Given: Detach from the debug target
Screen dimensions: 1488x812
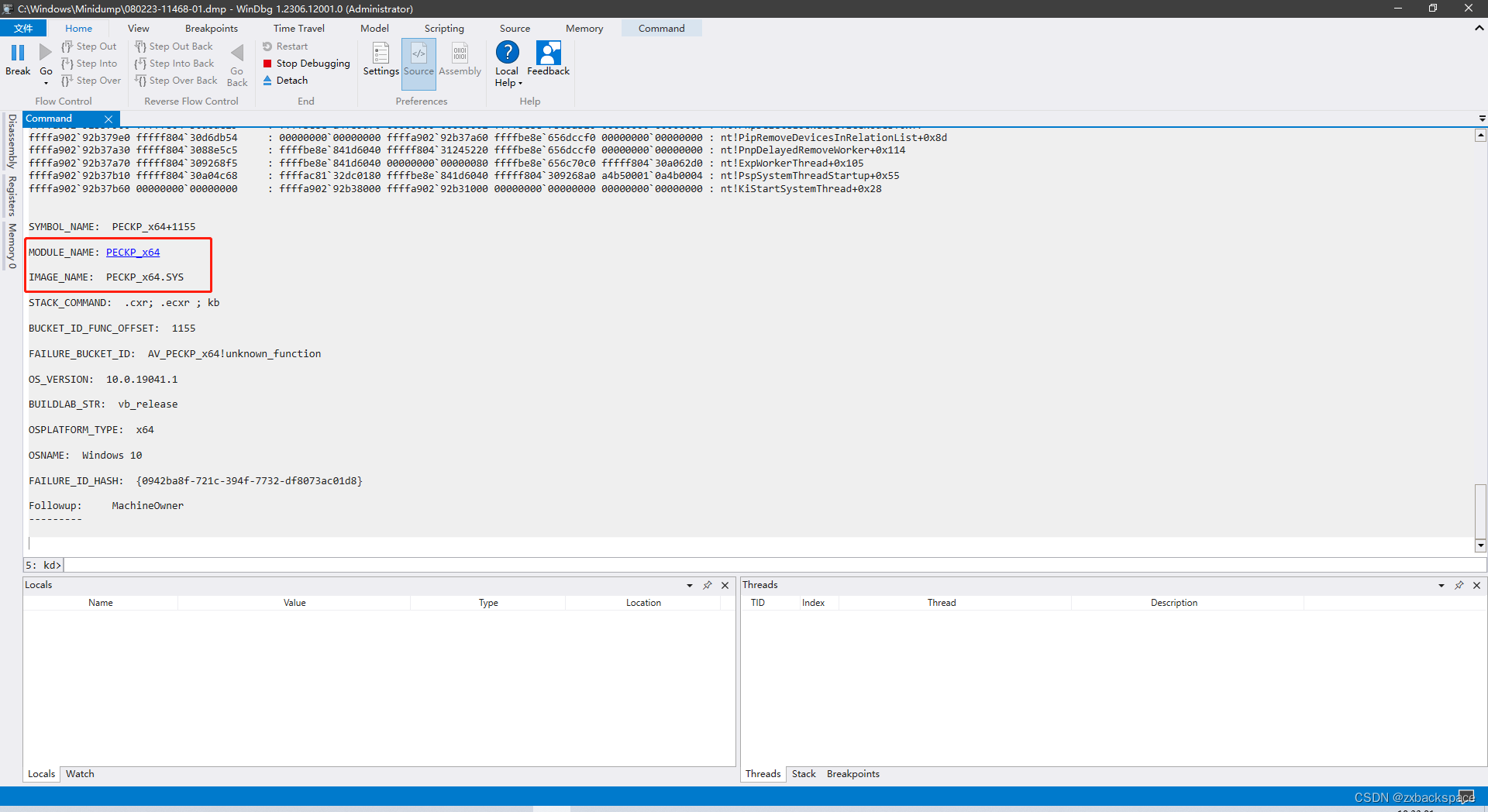Looking at the screenshot, I should [x=285, y=81].
